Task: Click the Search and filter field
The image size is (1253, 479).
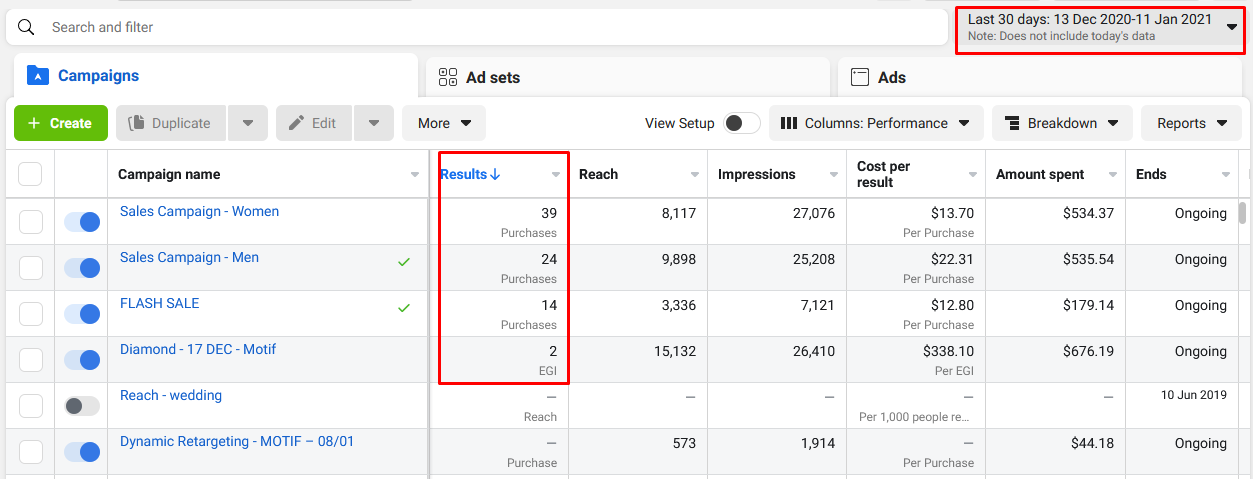Action: tap(480, 27)
